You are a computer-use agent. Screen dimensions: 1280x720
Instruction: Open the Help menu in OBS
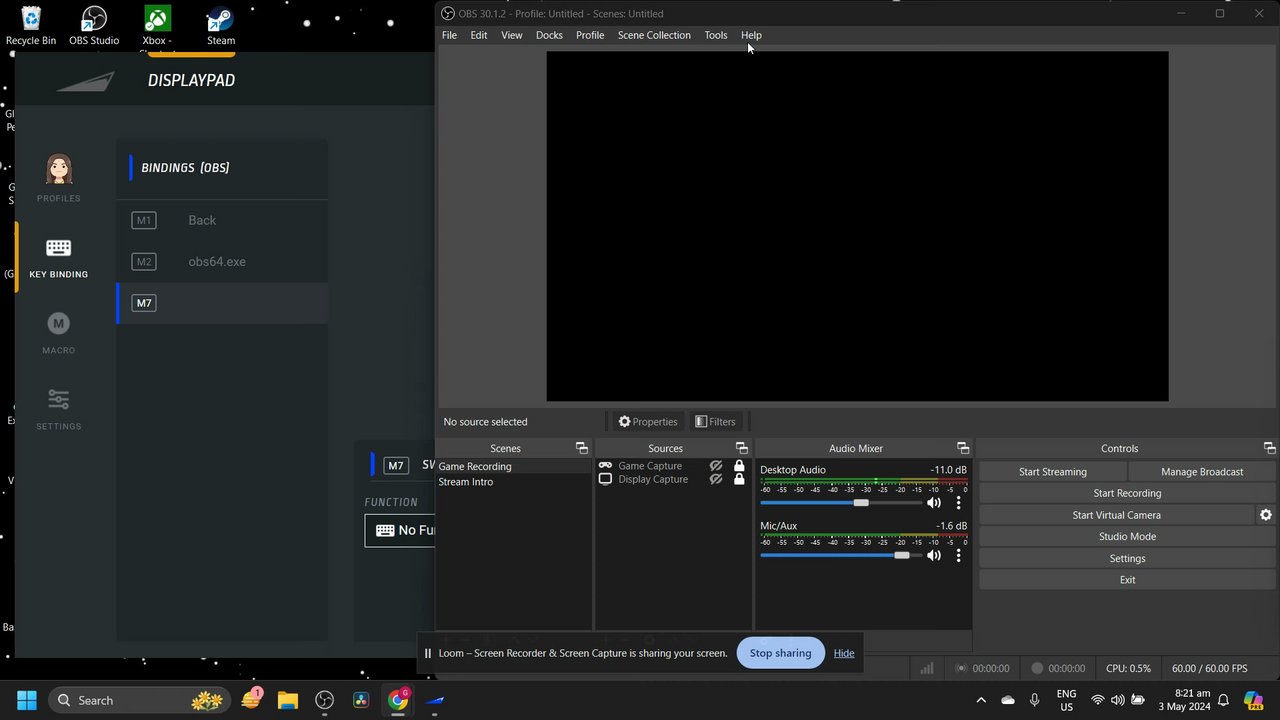point(751,35)
